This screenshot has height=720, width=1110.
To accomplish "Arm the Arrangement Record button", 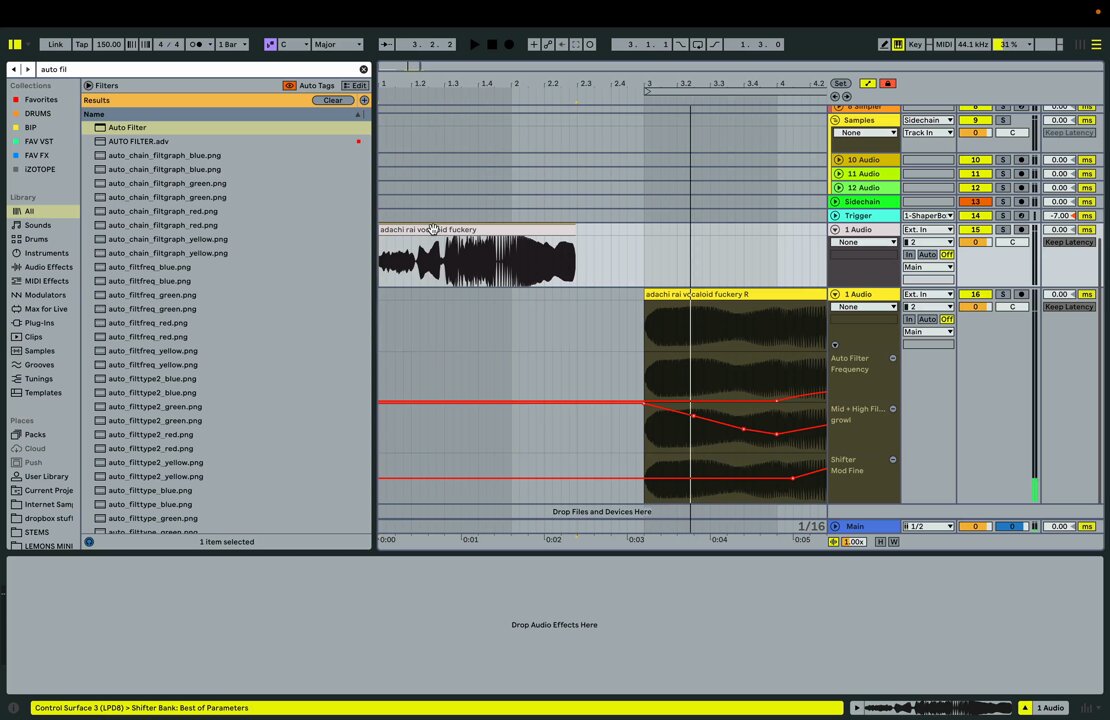I will (509, 45).
